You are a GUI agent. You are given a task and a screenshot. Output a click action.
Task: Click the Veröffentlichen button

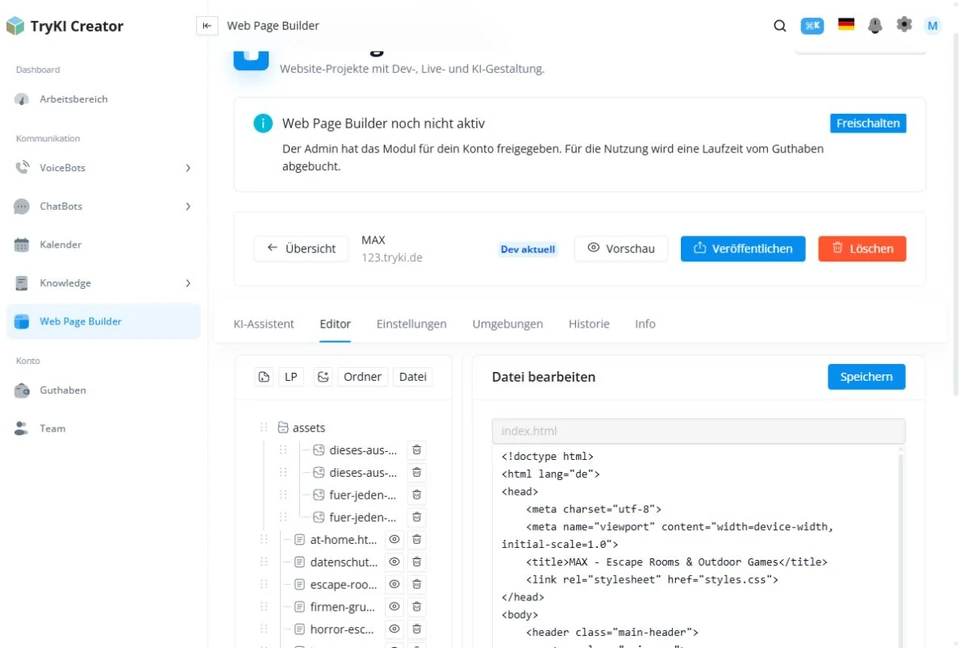point(743,249)
